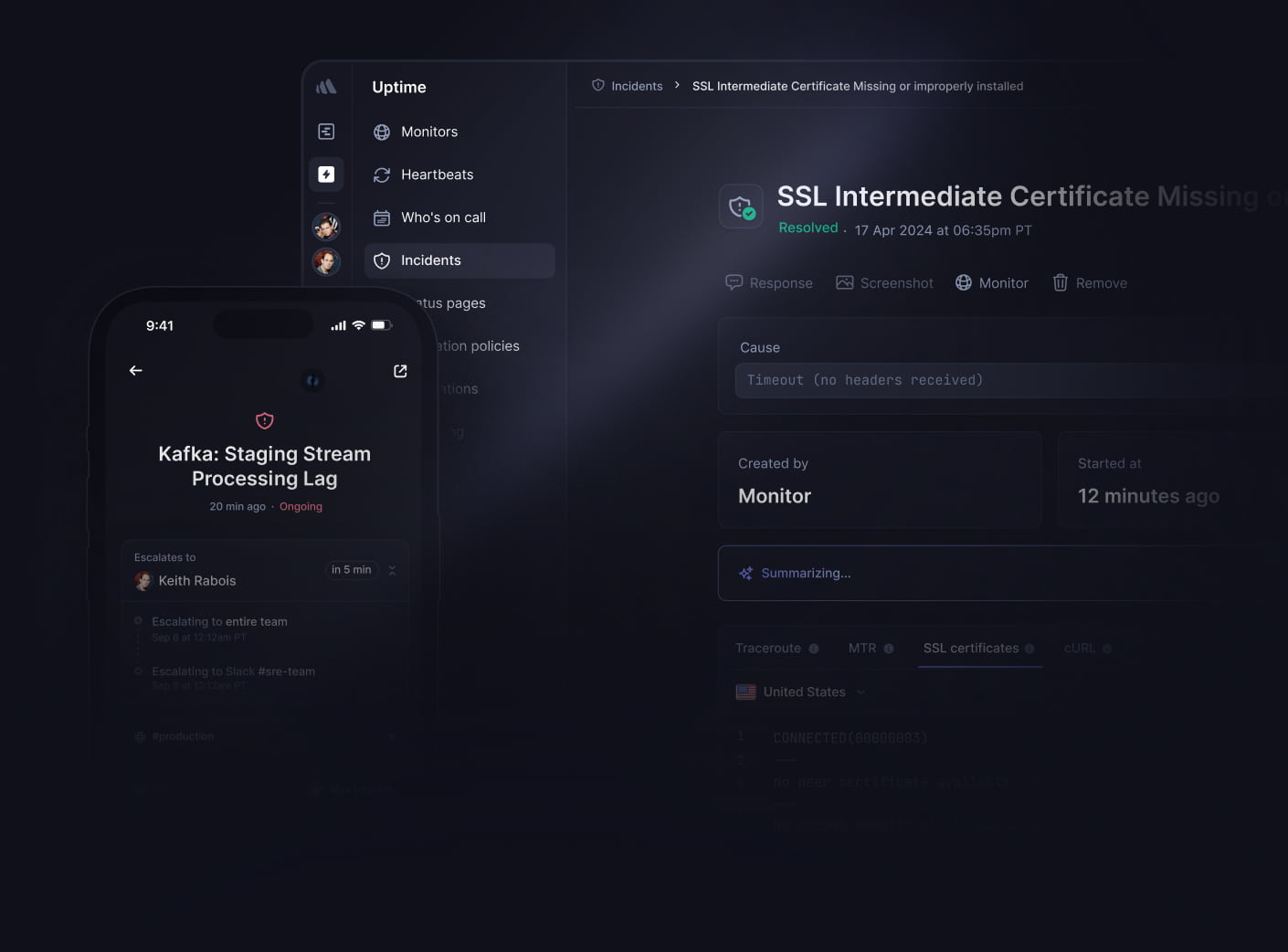Collapse the Escalates to panel chevron
Image resolution: width=1288 pixels, height=952 pixels.
(x=392, y=570)
